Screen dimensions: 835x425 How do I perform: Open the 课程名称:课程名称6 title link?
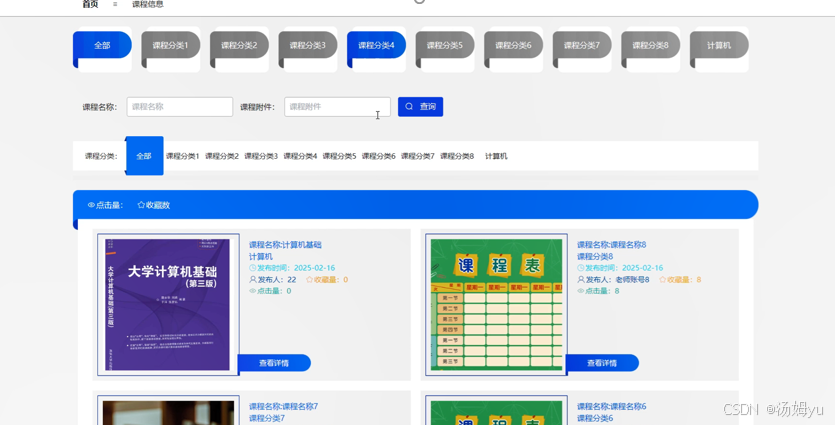[x=612, y=406]
